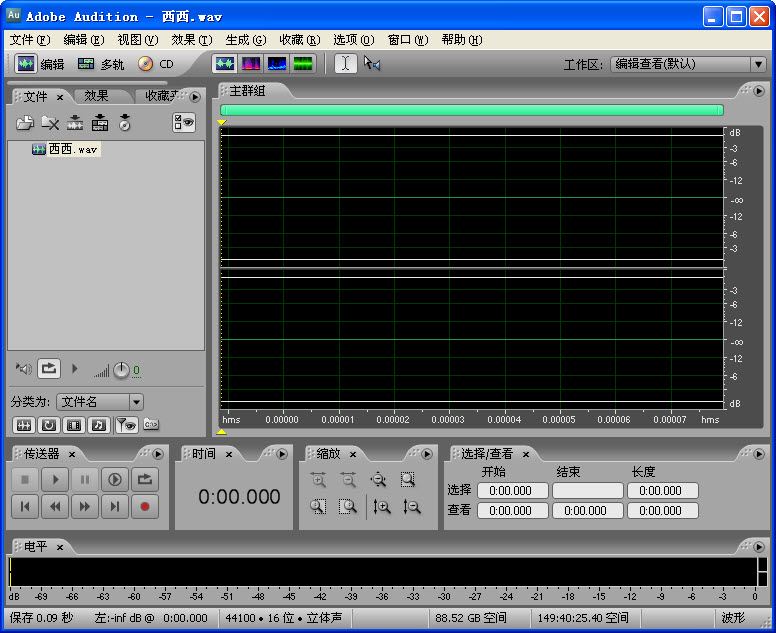Select spectral frequency display icon
This screenshot has width=776, height=633.
pos(250,63)
